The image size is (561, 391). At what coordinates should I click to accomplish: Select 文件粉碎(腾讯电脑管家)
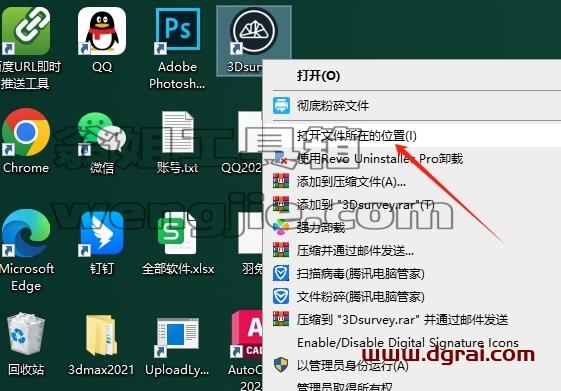[411, 297]
